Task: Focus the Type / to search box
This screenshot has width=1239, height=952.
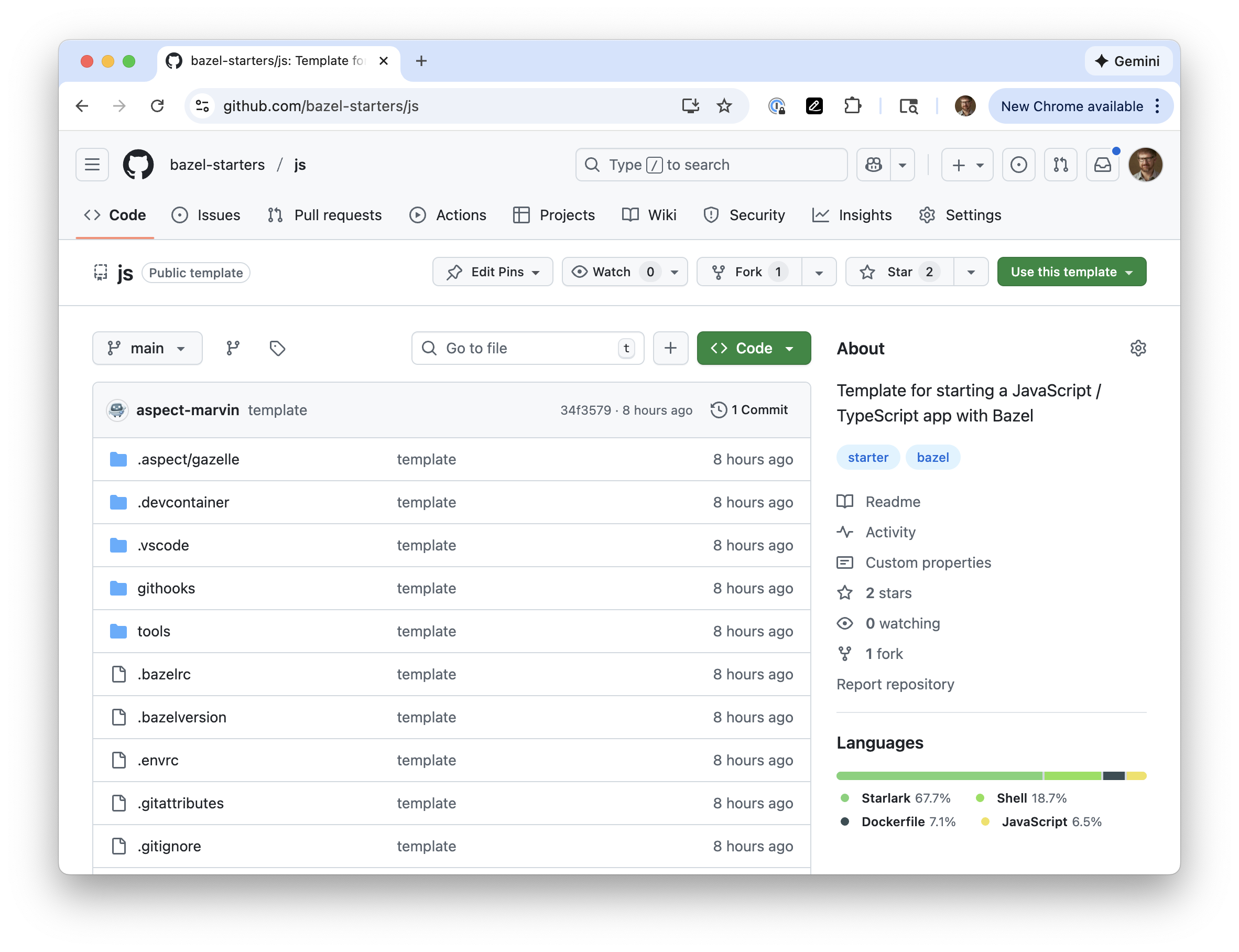Action: click(x=711, y=164)
